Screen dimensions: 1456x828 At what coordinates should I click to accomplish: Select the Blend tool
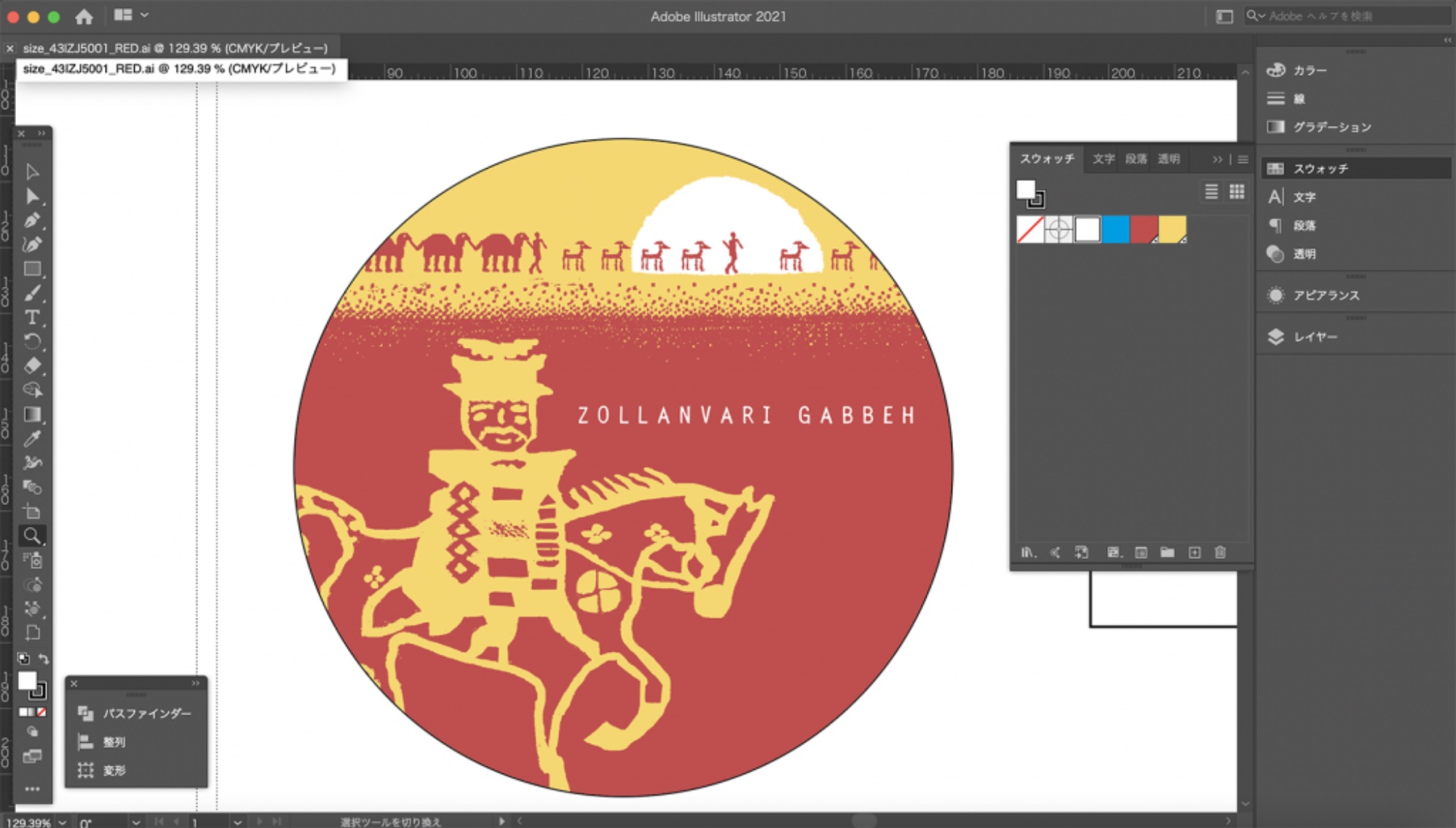click(32, 487)
